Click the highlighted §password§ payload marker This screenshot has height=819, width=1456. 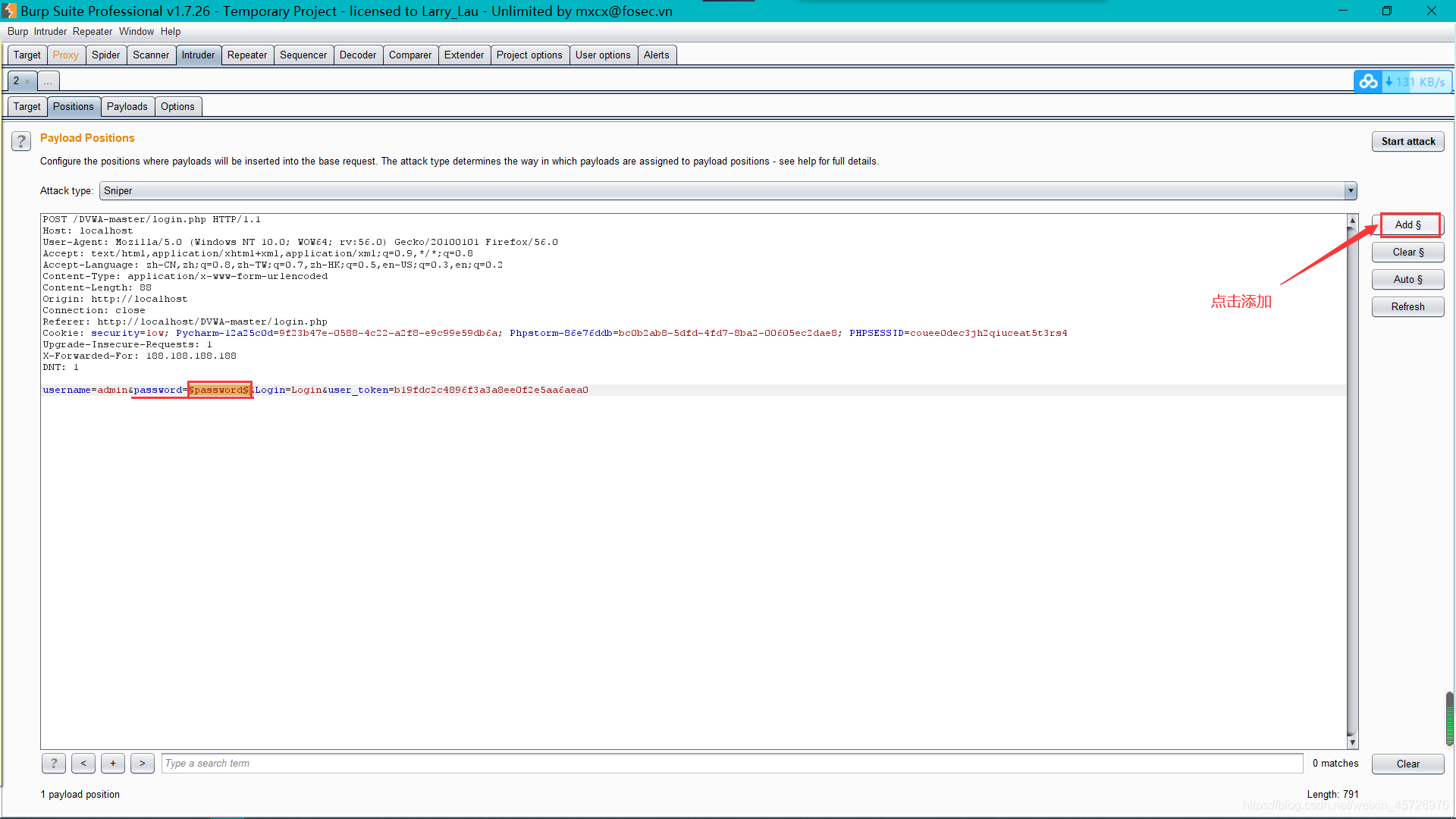[219, 390]
